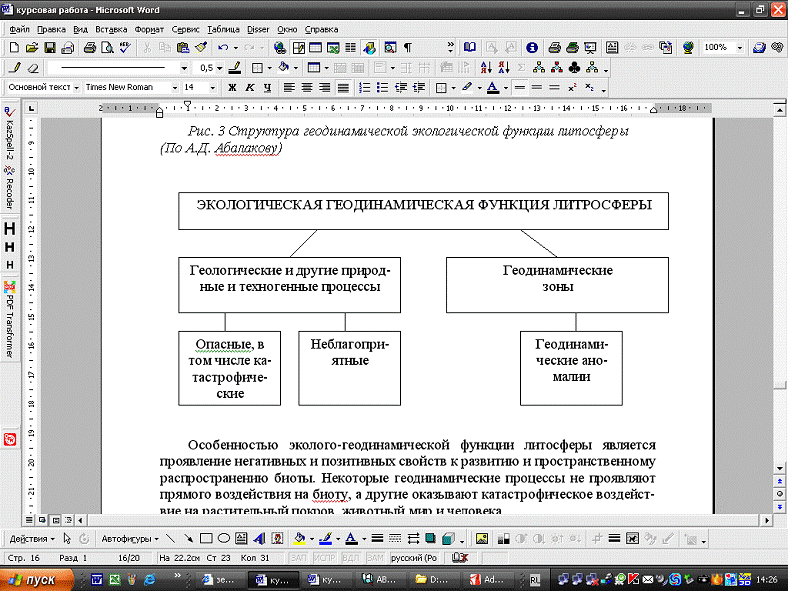Pick the Rectangle shape in Drawing toolbar
The height and width of the screenshot is (591, 788).
(x=206, y=538)
